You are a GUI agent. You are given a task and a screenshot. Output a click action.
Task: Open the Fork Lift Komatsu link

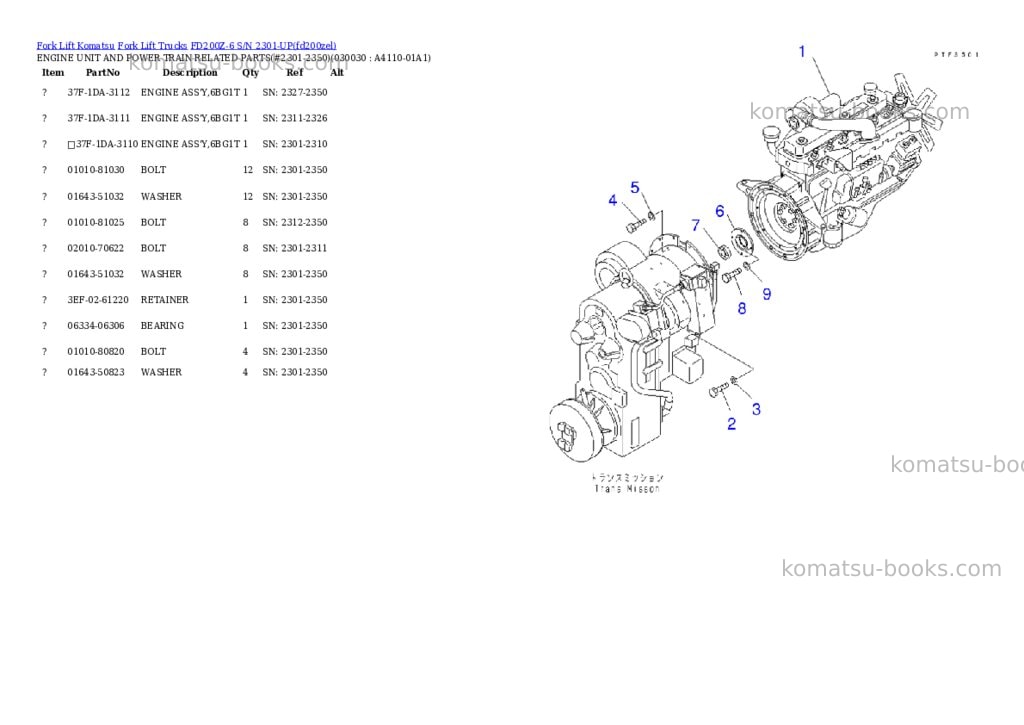pyautogui.click(x=75, y=46)
